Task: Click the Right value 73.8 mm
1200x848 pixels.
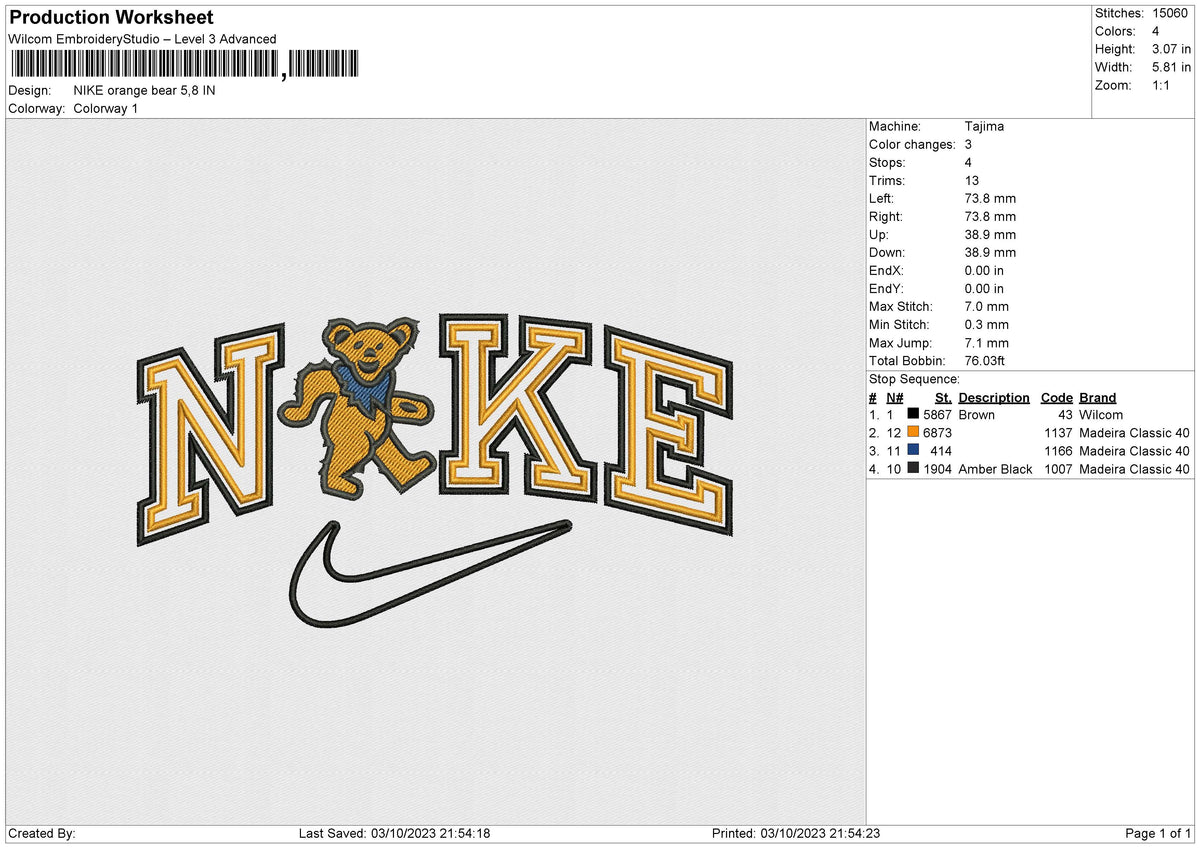Action: click(x=990, y=217)
